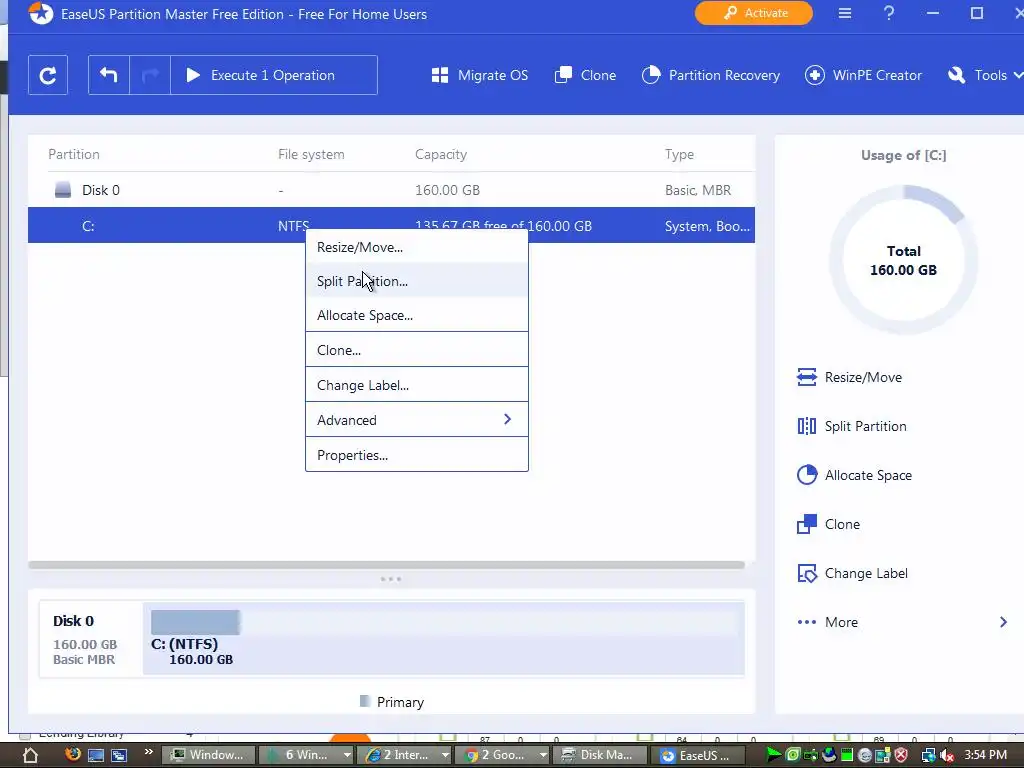
Task: Choose Allocate Space... from context menu
Action: (417, 315)
